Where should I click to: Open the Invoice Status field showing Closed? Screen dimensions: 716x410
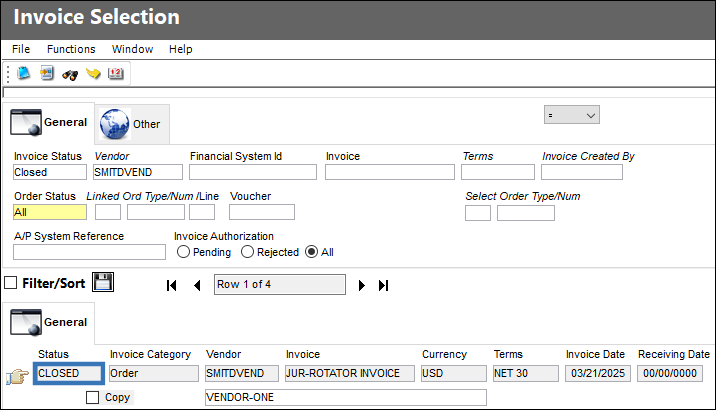point(50,172)
